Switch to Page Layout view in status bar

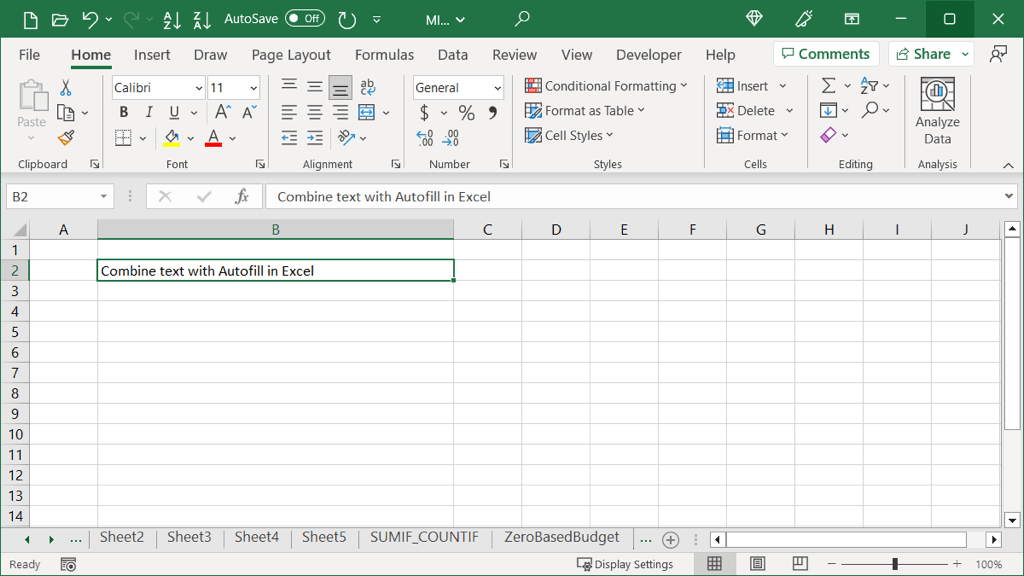point(757,564)
